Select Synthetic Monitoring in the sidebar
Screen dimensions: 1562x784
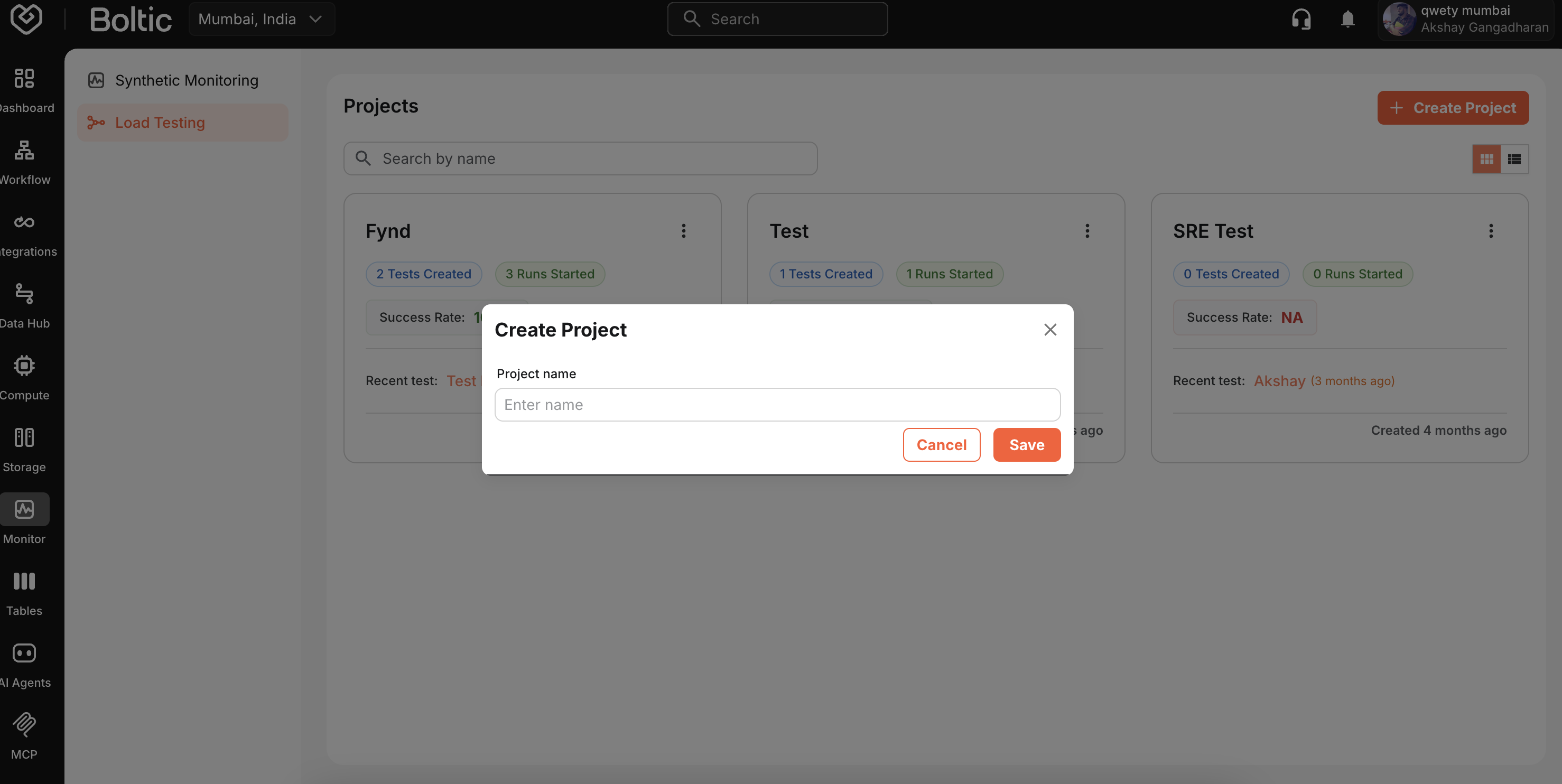(x=182, y=80)
